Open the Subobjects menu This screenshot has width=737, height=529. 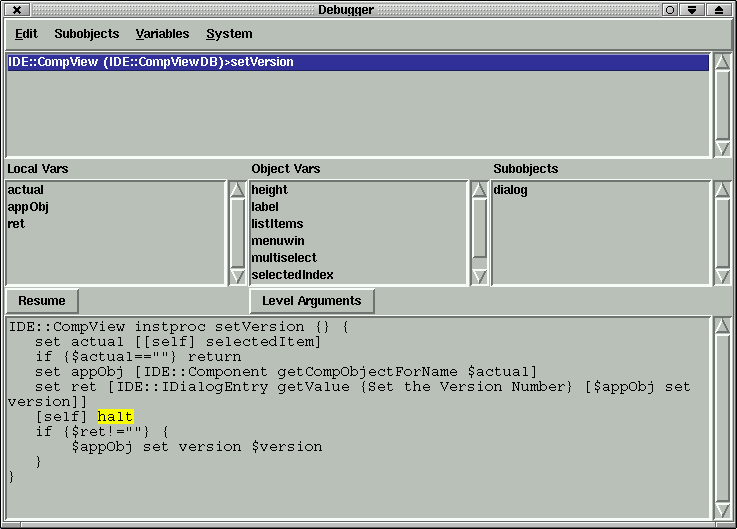coord(86,34)
